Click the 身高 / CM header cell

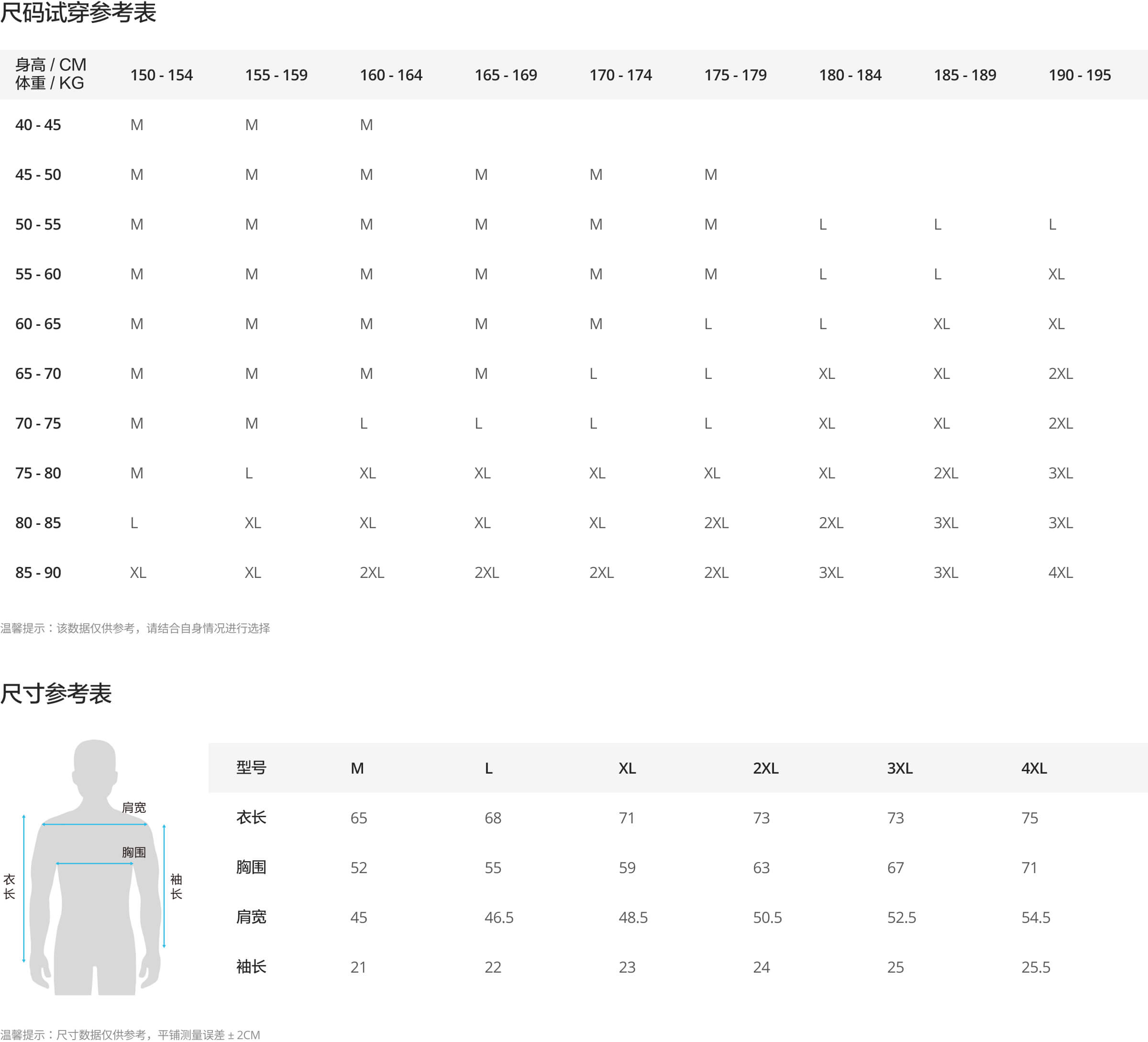click(51, 65)
